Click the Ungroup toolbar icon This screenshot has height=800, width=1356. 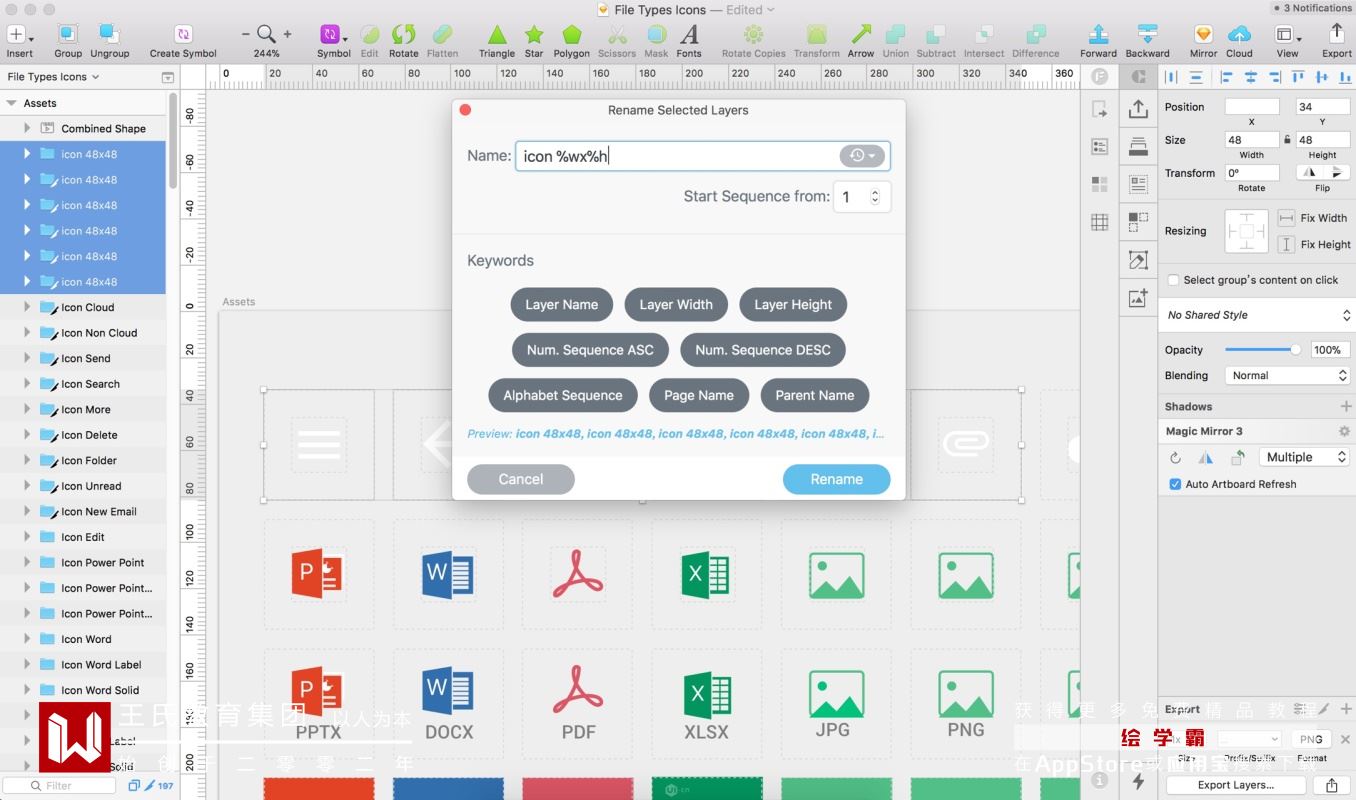[110, 40]
